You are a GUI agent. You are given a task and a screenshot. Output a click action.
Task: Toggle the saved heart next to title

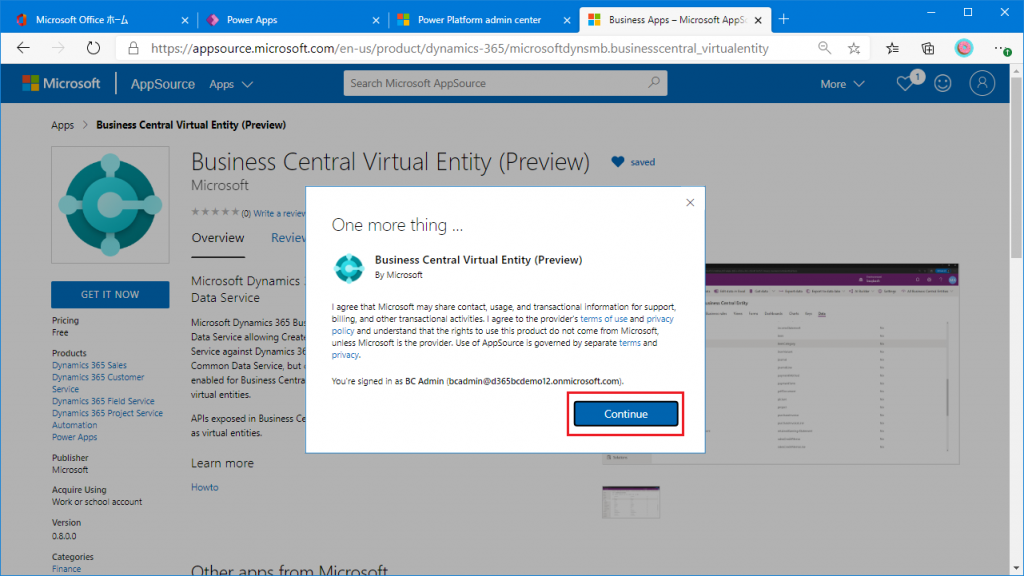coord(618,162)
